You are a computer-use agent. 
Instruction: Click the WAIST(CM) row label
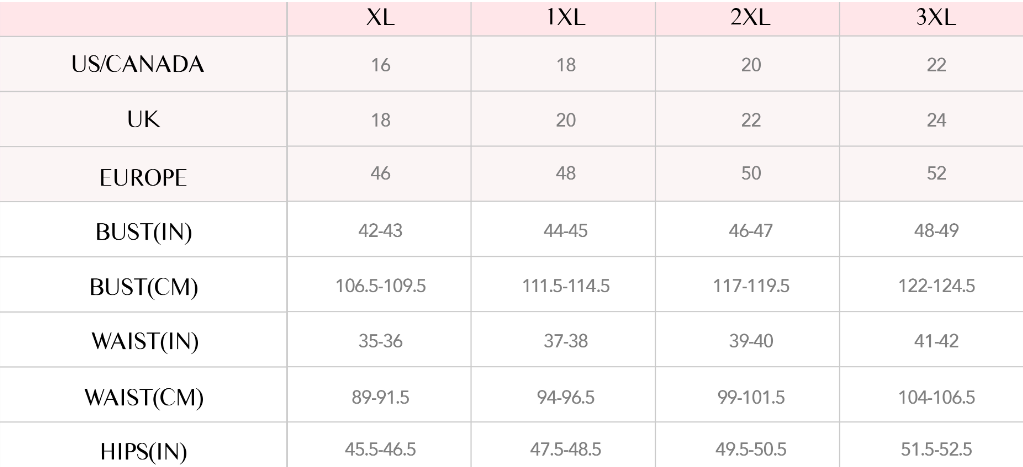click(x=144, y=397)
